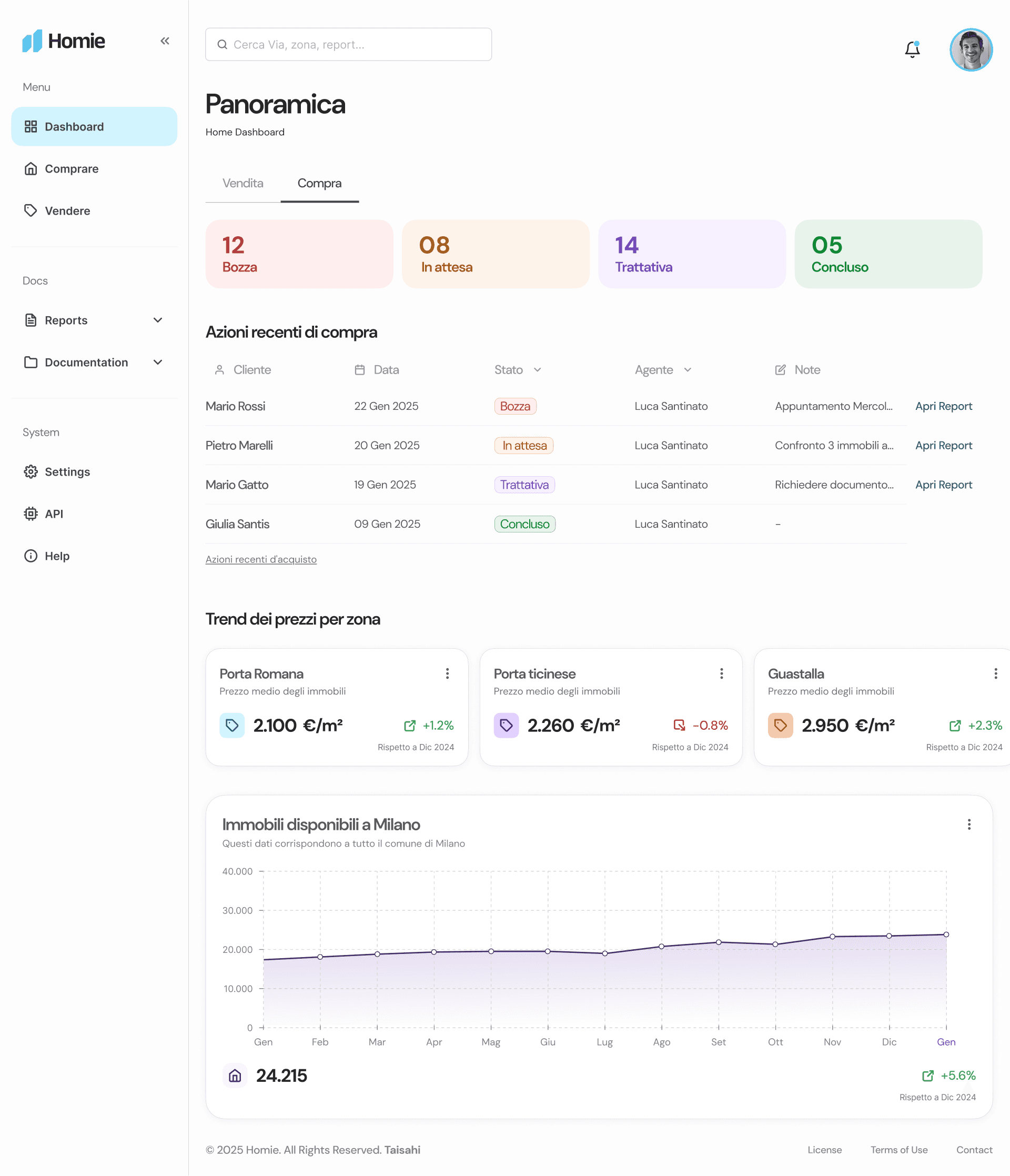The image size is (1010, 1176).
Task: Click the Data calendar icon in table header
Action: (360, 370)
